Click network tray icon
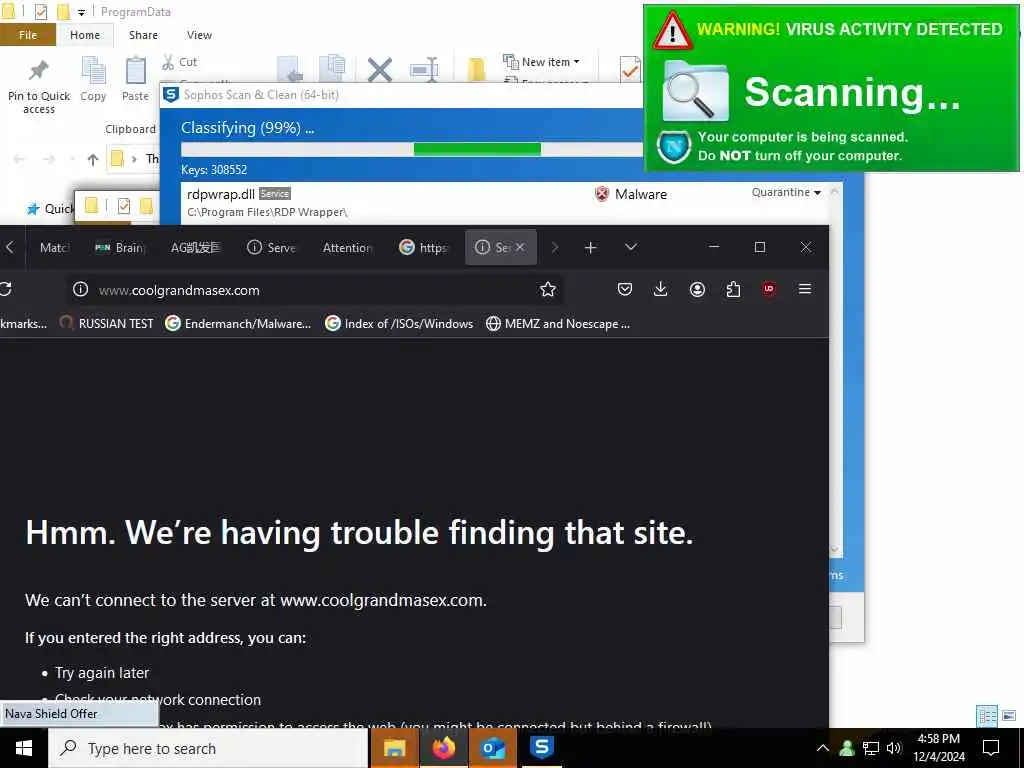This screenshot has width=1024, height=768. [871, 748]
